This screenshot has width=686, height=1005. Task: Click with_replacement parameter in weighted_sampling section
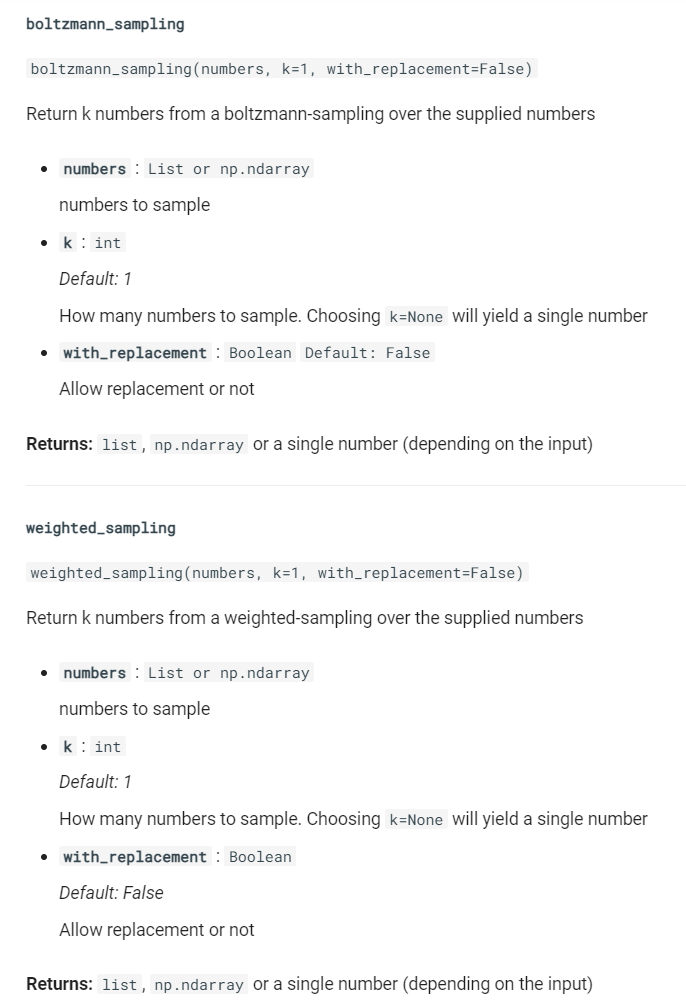click(135, 856)
